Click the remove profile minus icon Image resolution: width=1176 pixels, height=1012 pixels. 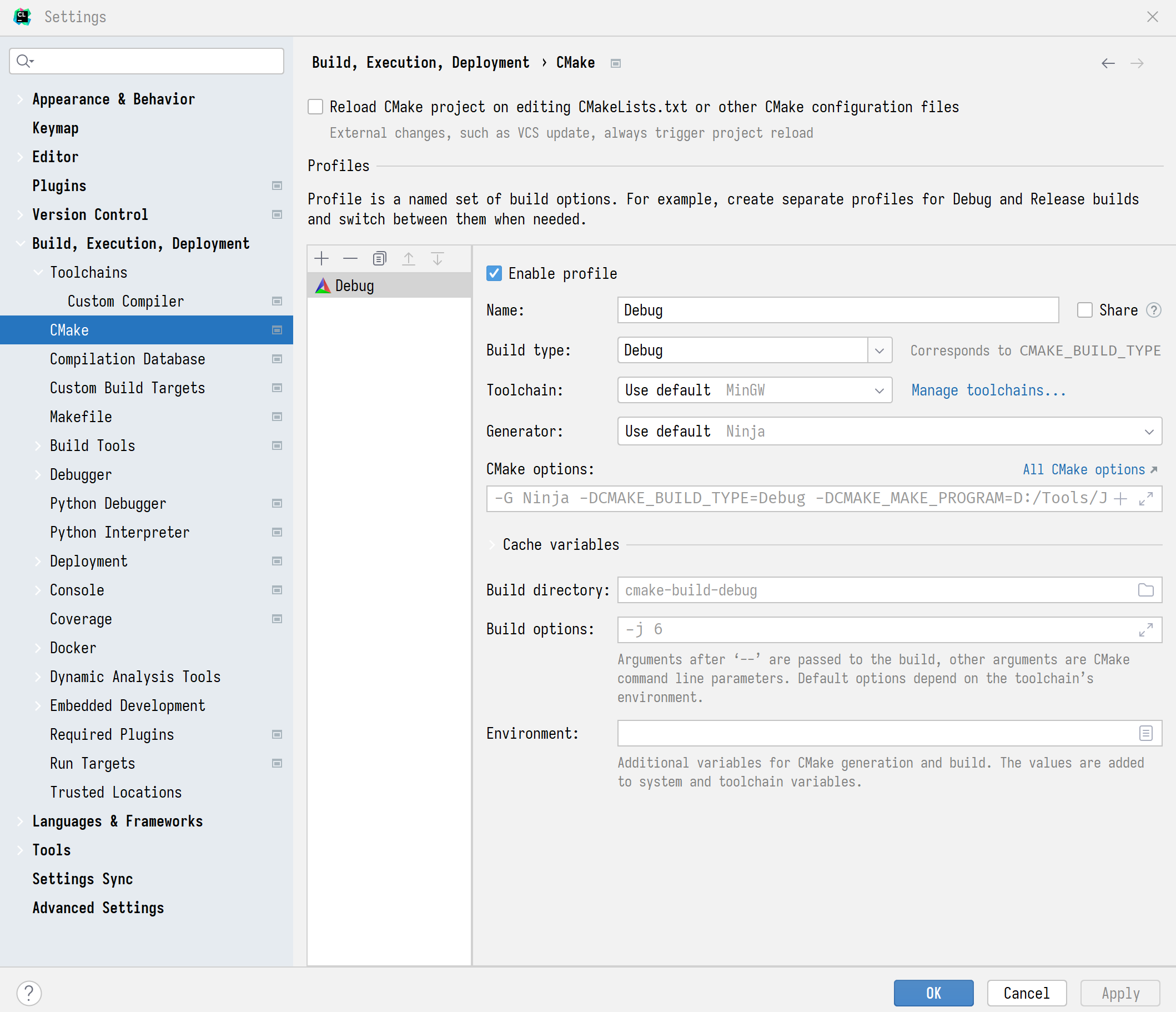coord(350,259)
